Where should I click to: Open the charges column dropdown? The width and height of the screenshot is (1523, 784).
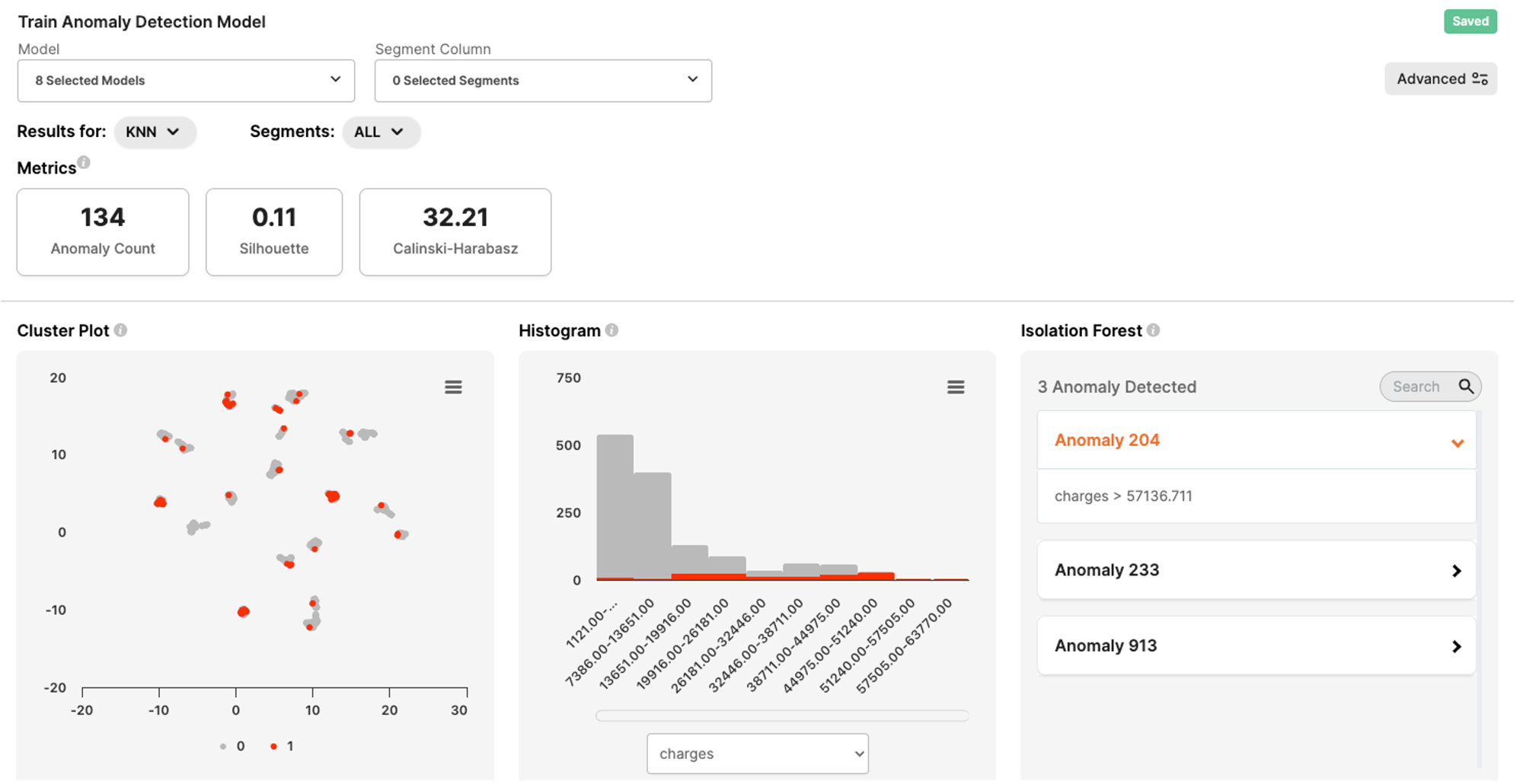coord(758,754)
